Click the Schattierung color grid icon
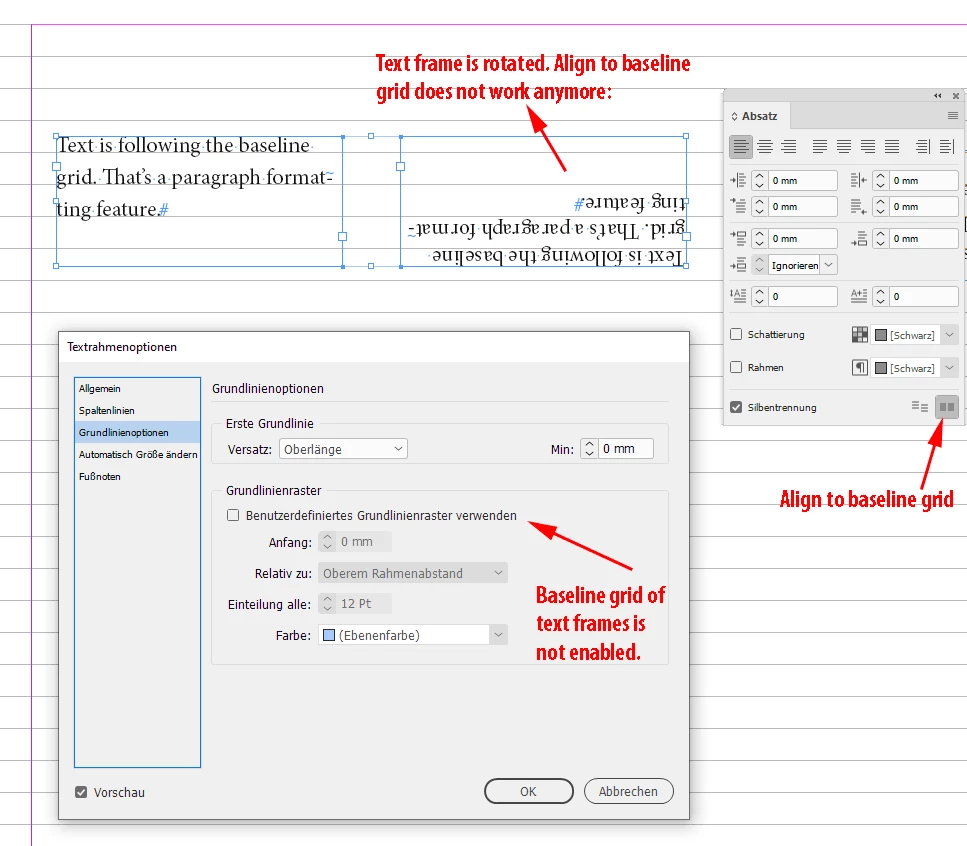Screen dimensions: 967x846 [x=860, y=335]
